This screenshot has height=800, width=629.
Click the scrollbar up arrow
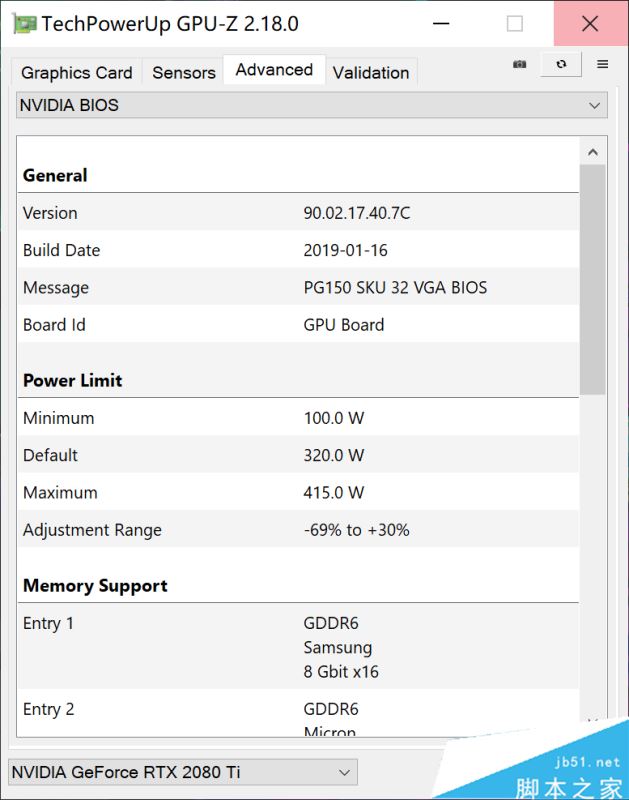tap(593, 152)
